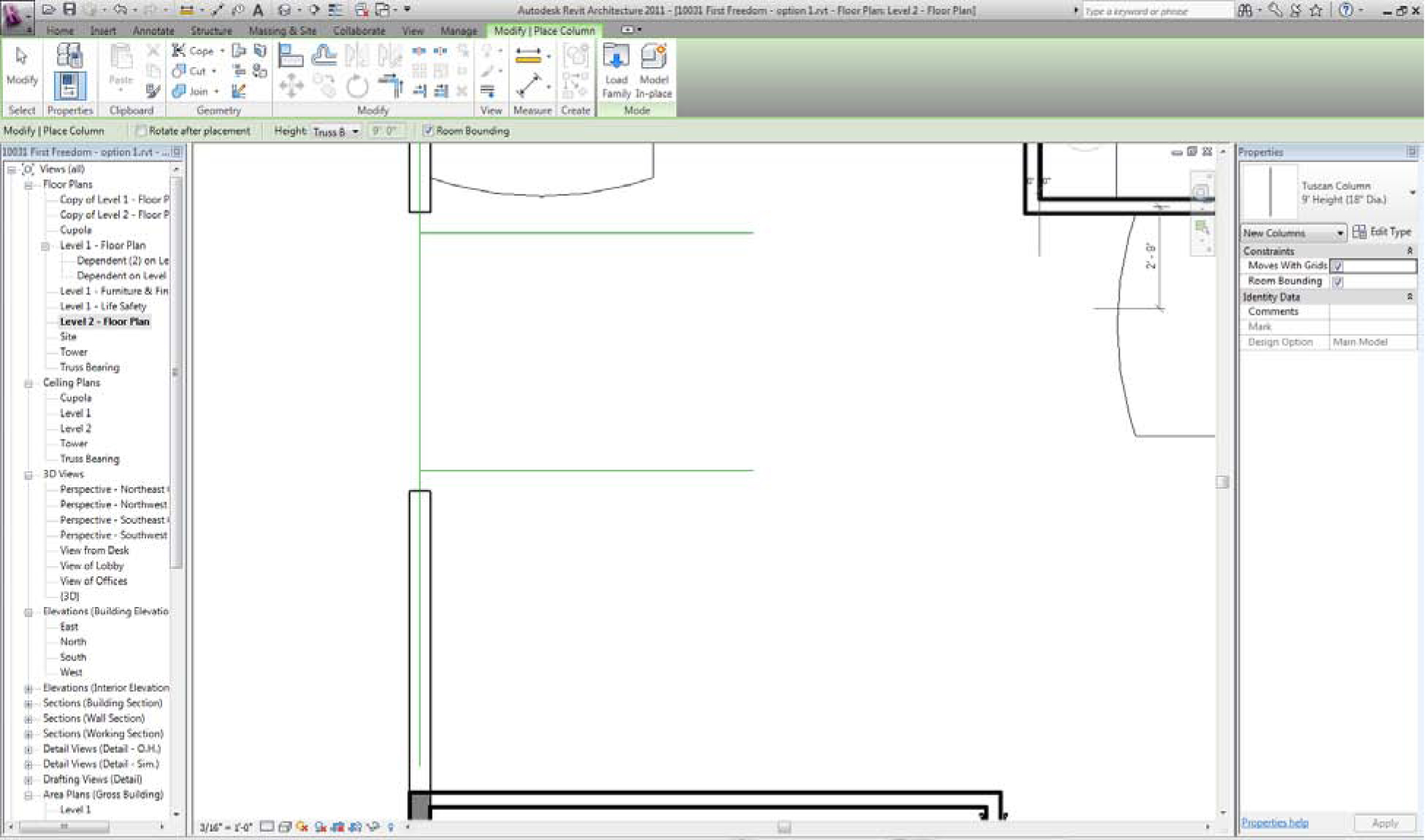Toggle the Room Bounding option bar checkbox
This screenshot has height=840, width=1426.
point(429,131)
